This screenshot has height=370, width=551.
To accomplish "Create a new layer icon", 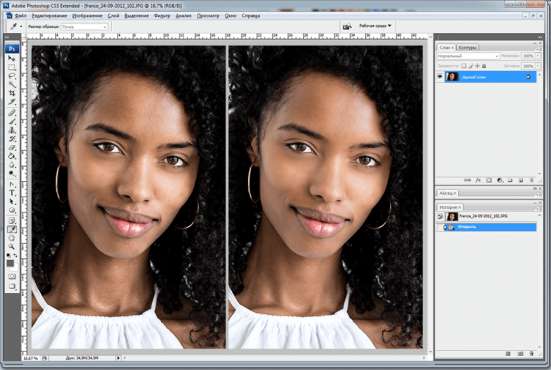I will (x=521, y=180).
